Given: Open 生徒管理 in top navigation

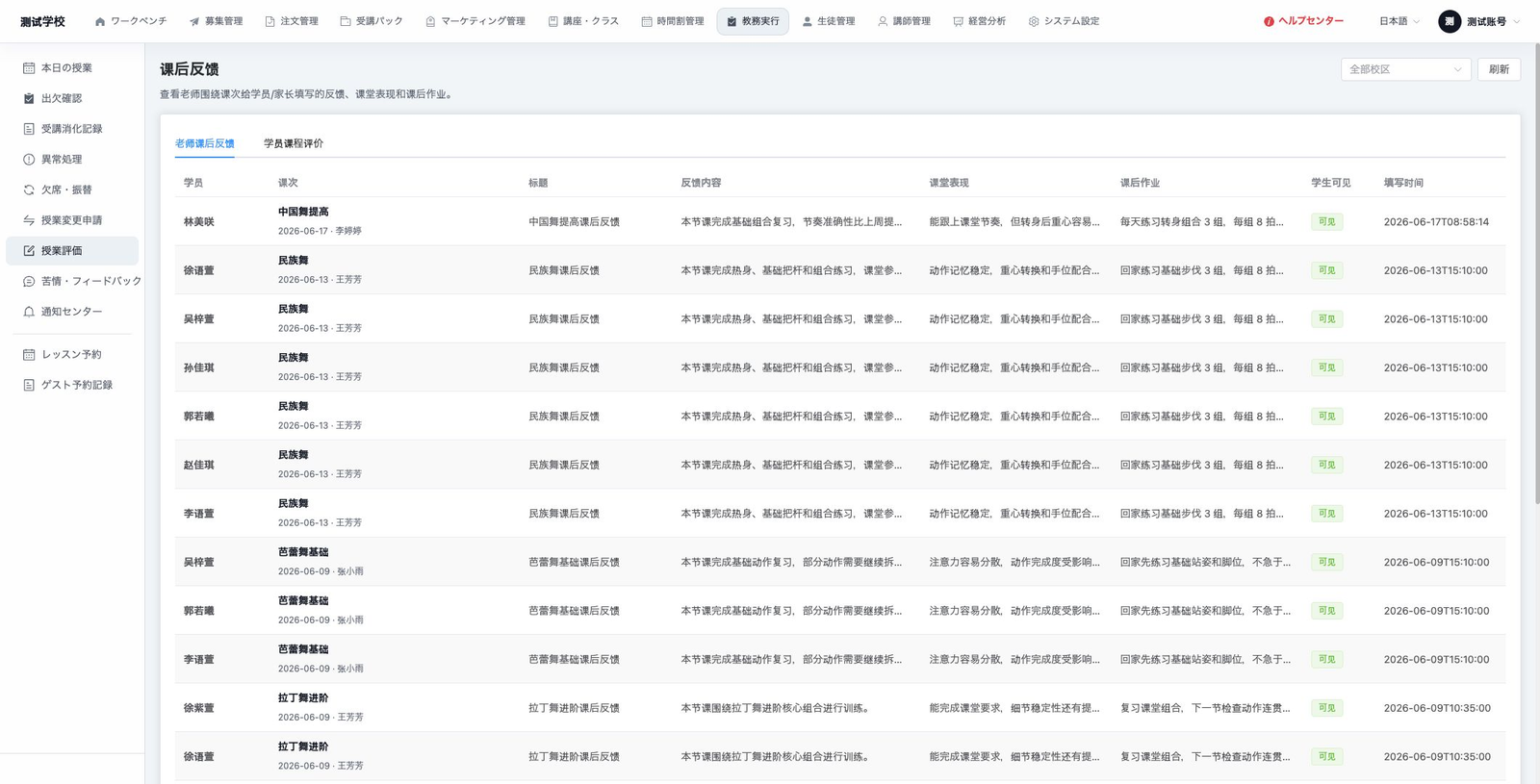Looking at the screenshot, I should (828, 21).
